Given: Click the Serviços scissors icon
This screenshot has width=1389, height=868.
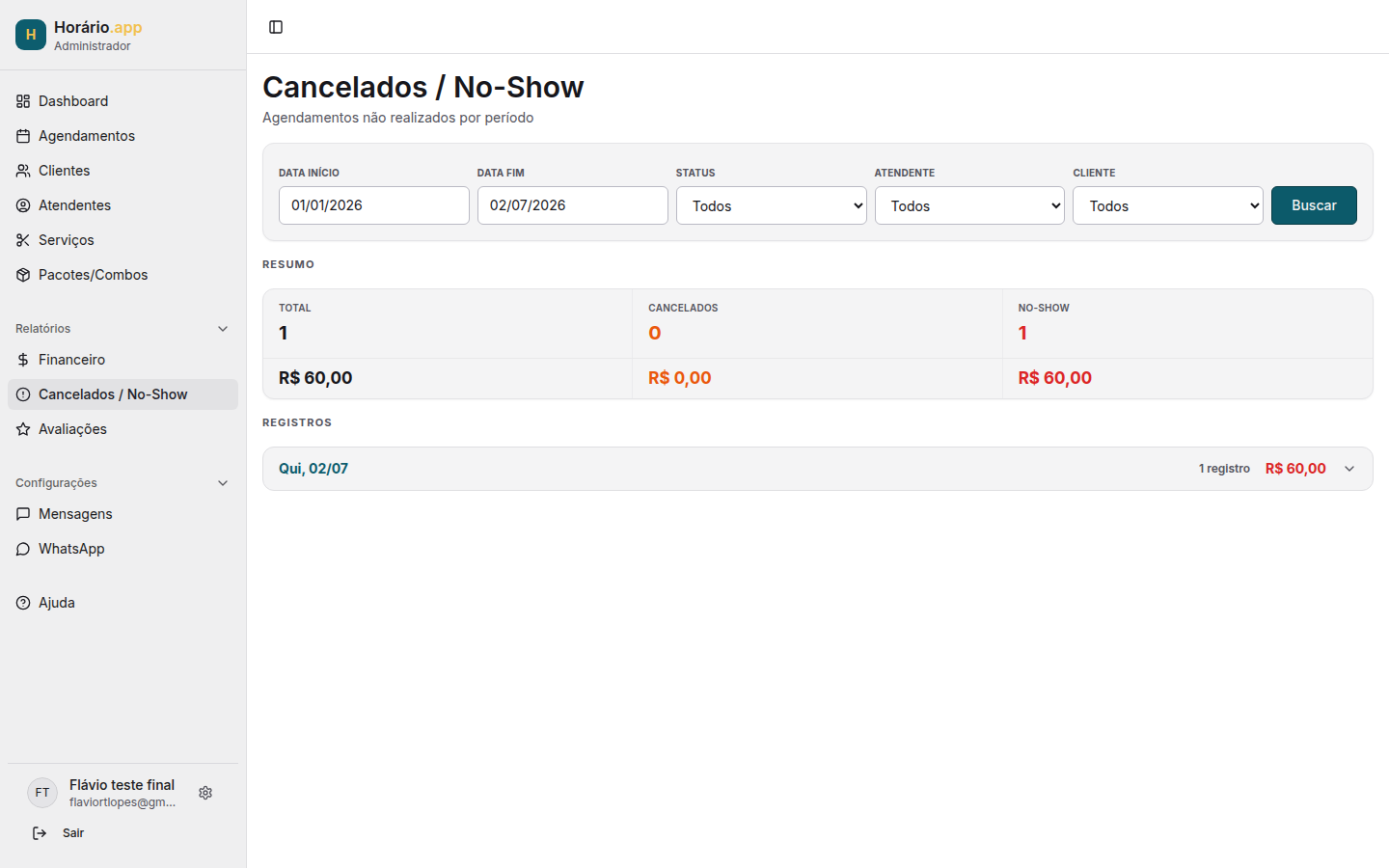Looking at the screenshot, I should 23,240.
